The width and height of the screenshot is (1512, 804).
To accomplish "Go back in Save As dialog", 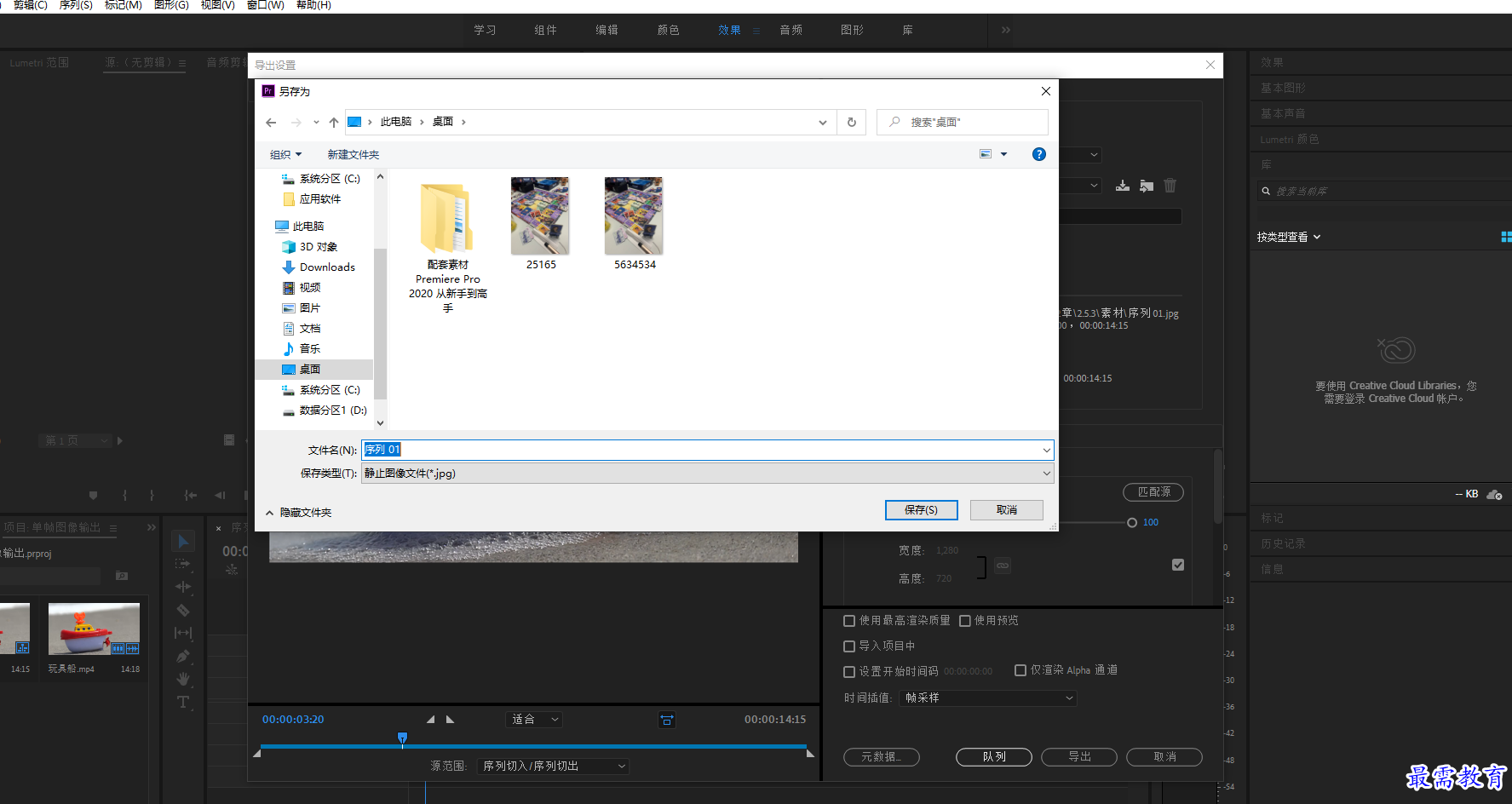I will tap(271, 123).
